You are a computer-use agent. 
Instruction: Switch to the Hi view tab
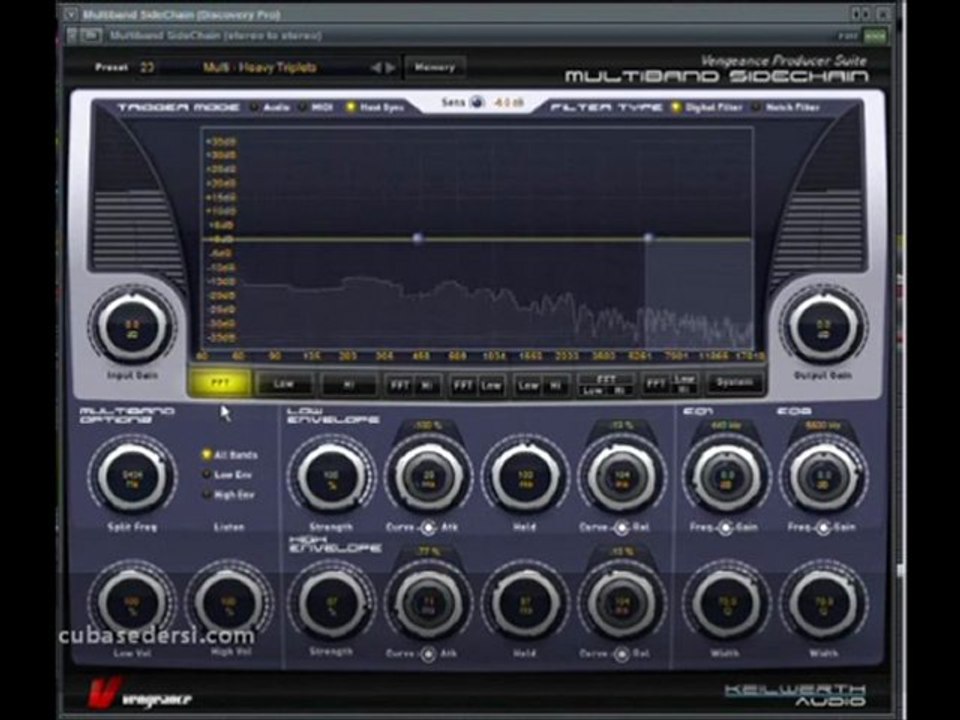[348, 384]
